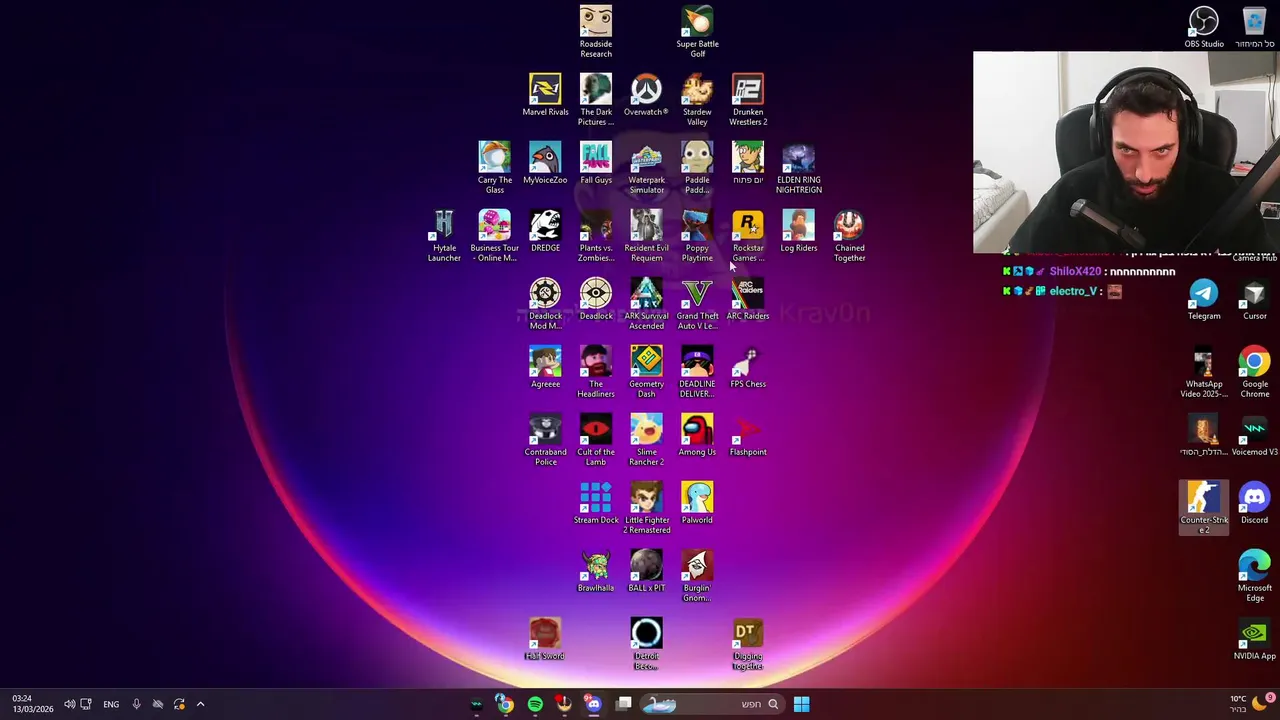Open the volume speaker tray icon

69,704
